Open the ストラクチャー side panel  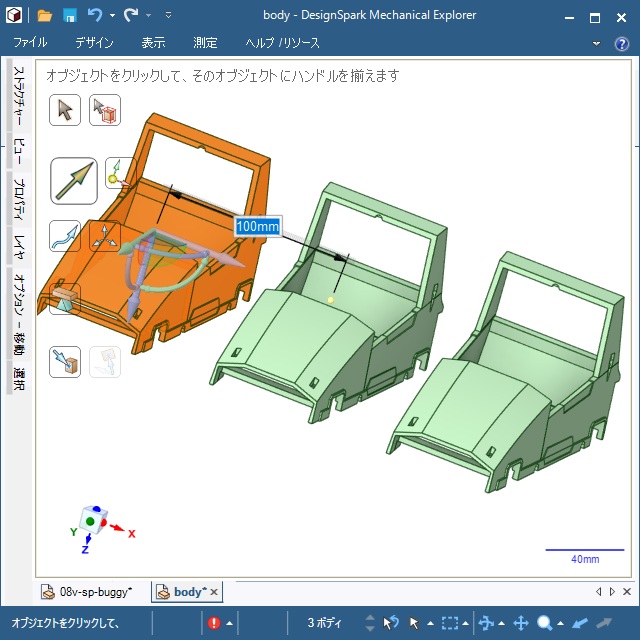pos(19,97)
